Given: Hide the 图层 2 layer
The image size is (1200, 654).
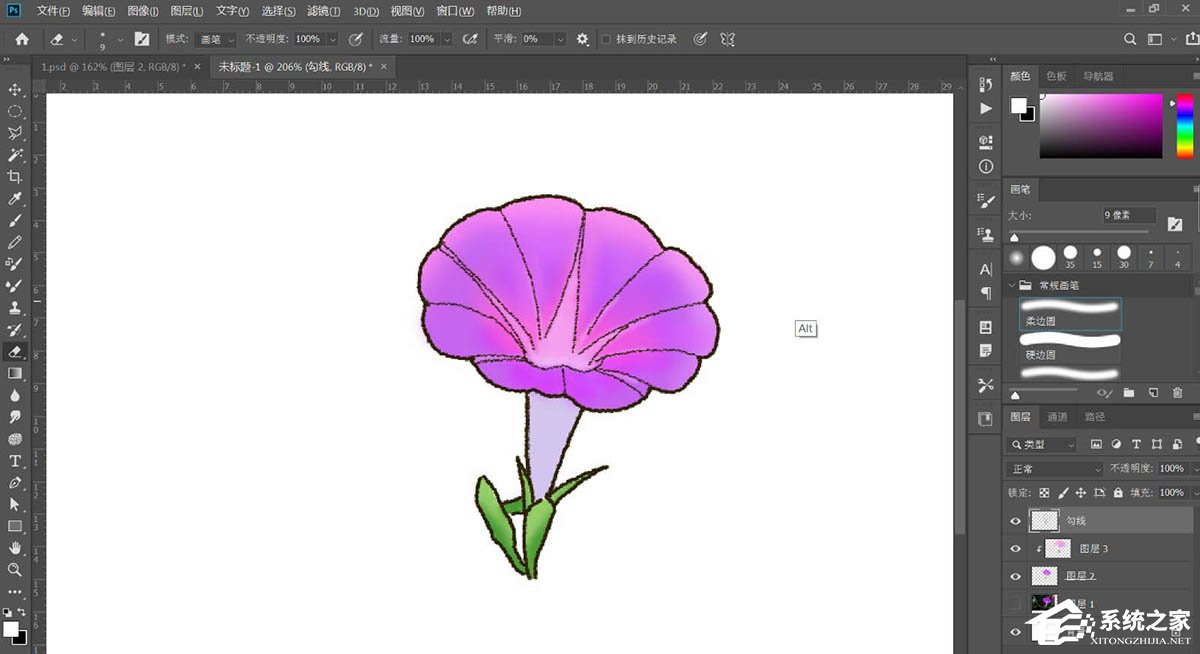Looking at the screenshot, I should [x=1016, y=576].
